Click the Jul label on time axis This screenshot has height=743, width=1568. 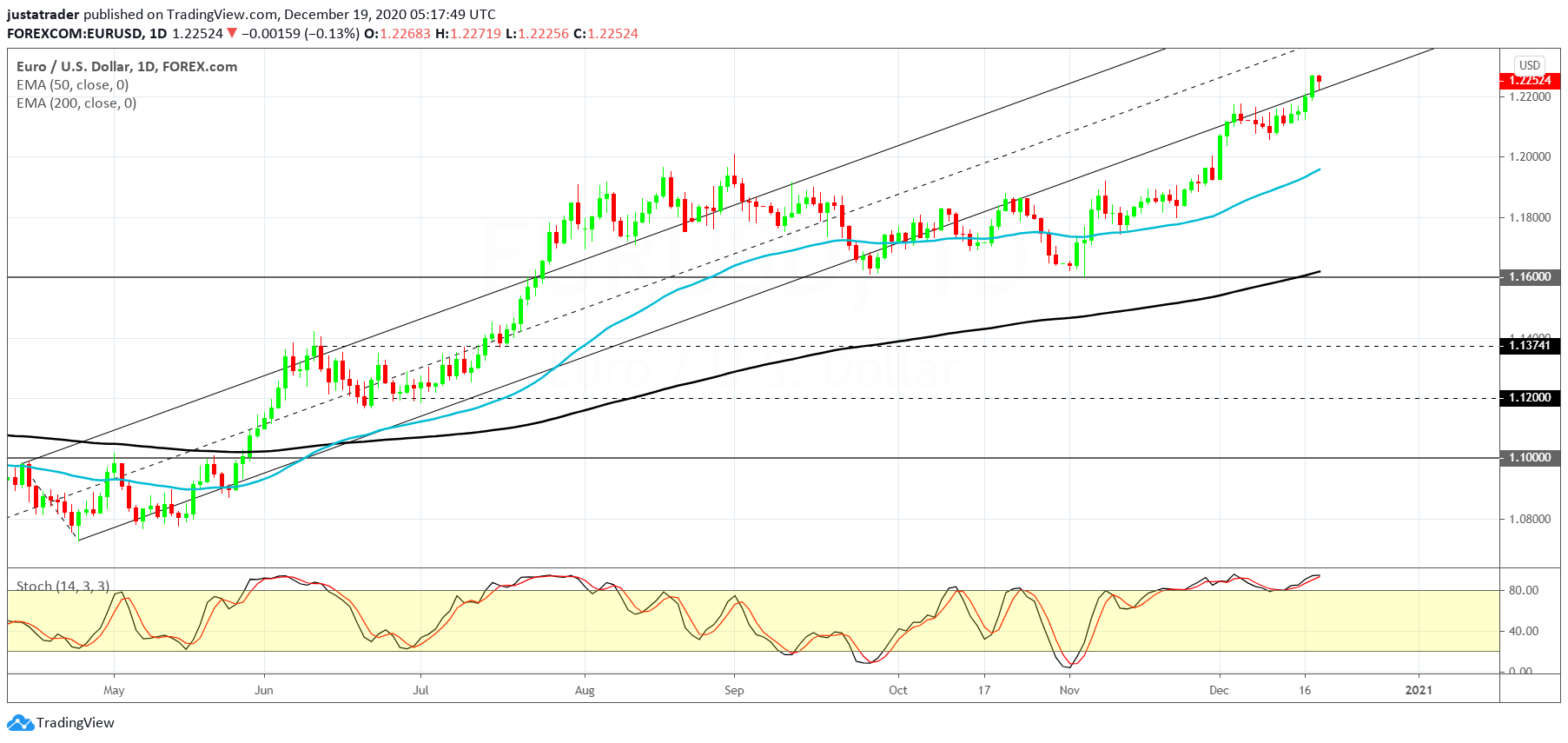[420, 691]
